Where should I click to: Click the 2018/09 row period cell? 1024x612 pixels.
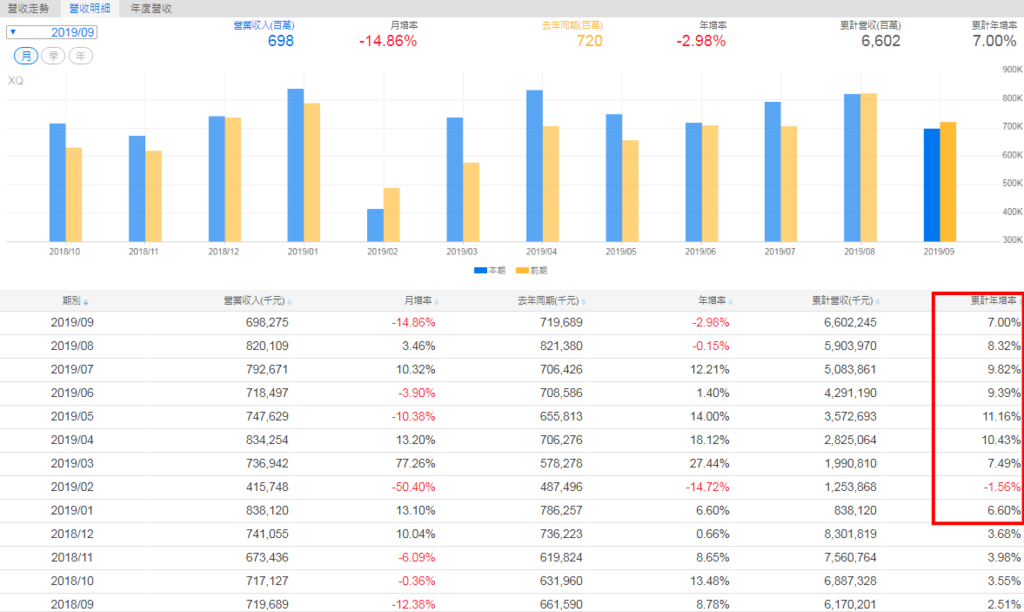(x=72, y=605)
